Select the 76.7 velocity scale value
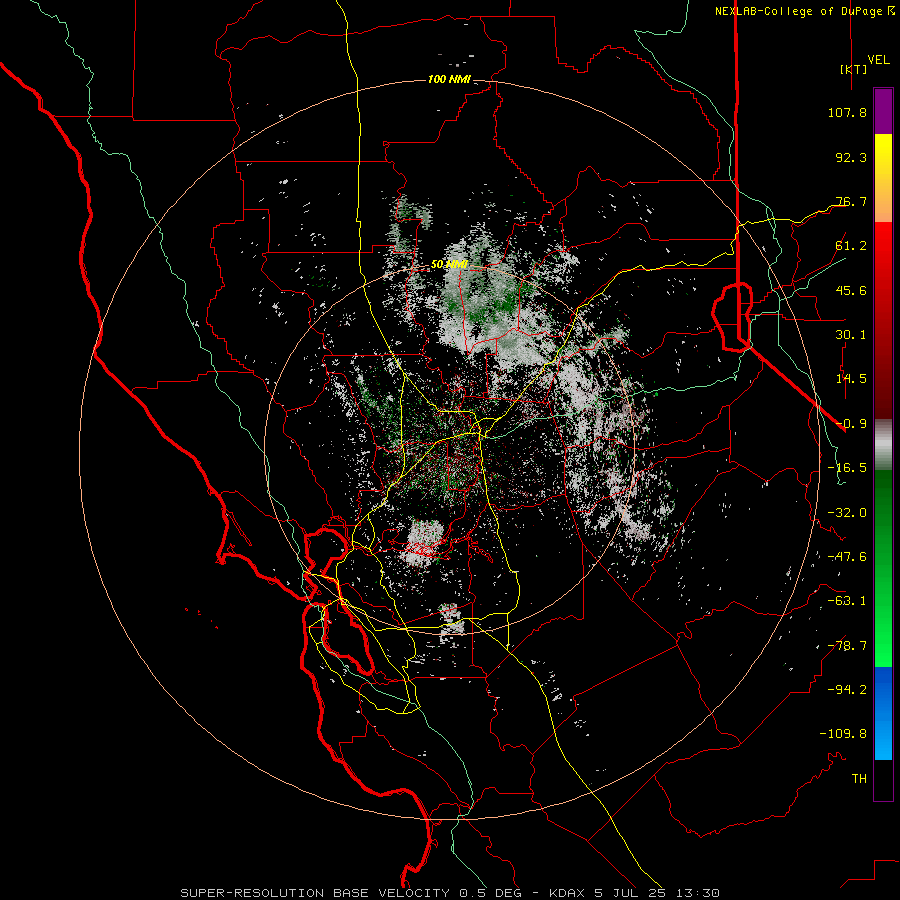900x900 pixels. [851, 201]
